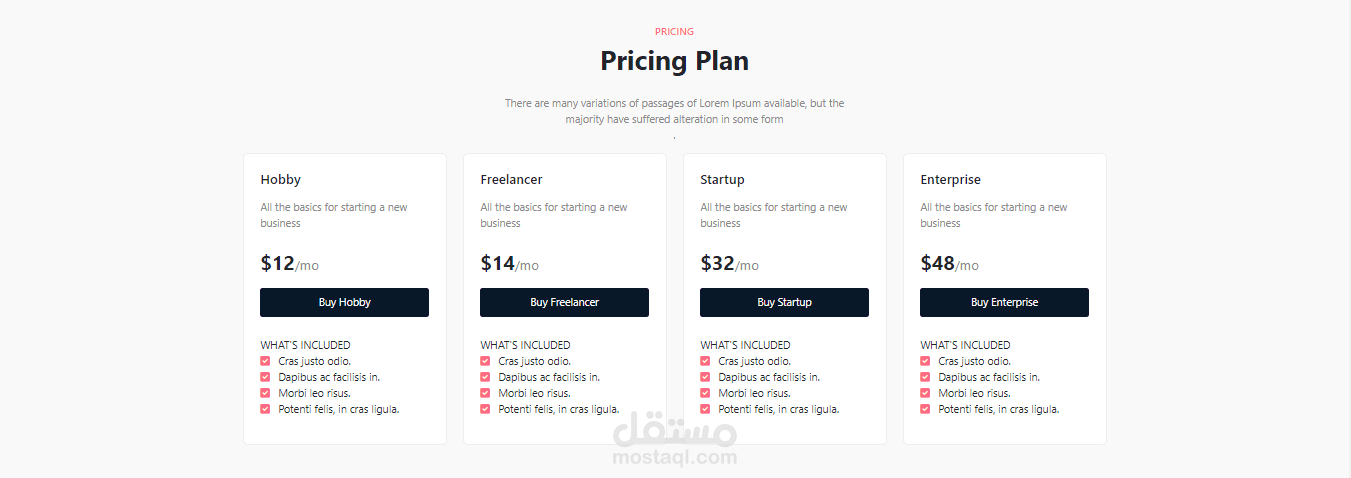The height and width of the screenshot is (478, 1351).
Task: Toggle Enterprise's 'Dapibus ac facilisis in' checkbox
Action: click(x=925, y=377)
